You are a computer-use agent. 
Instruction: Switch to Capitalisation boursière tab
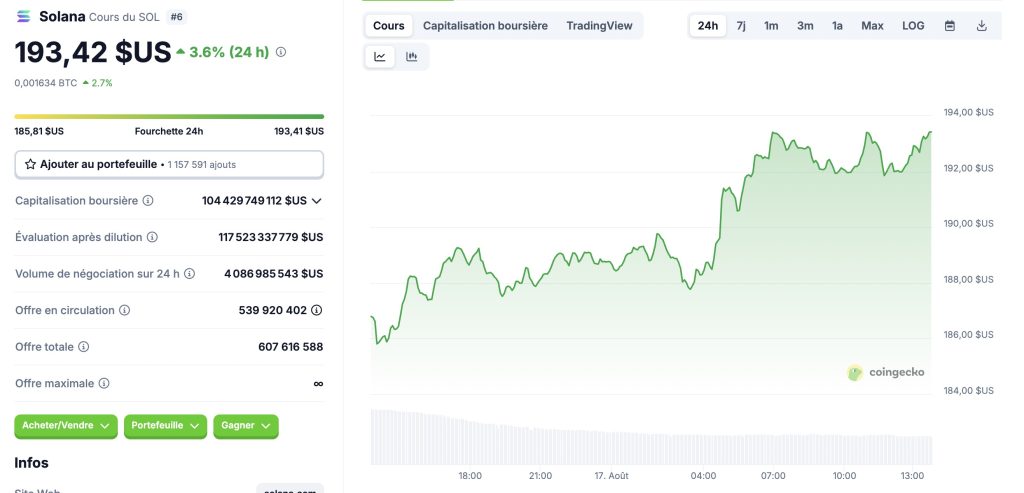(485, 26)
